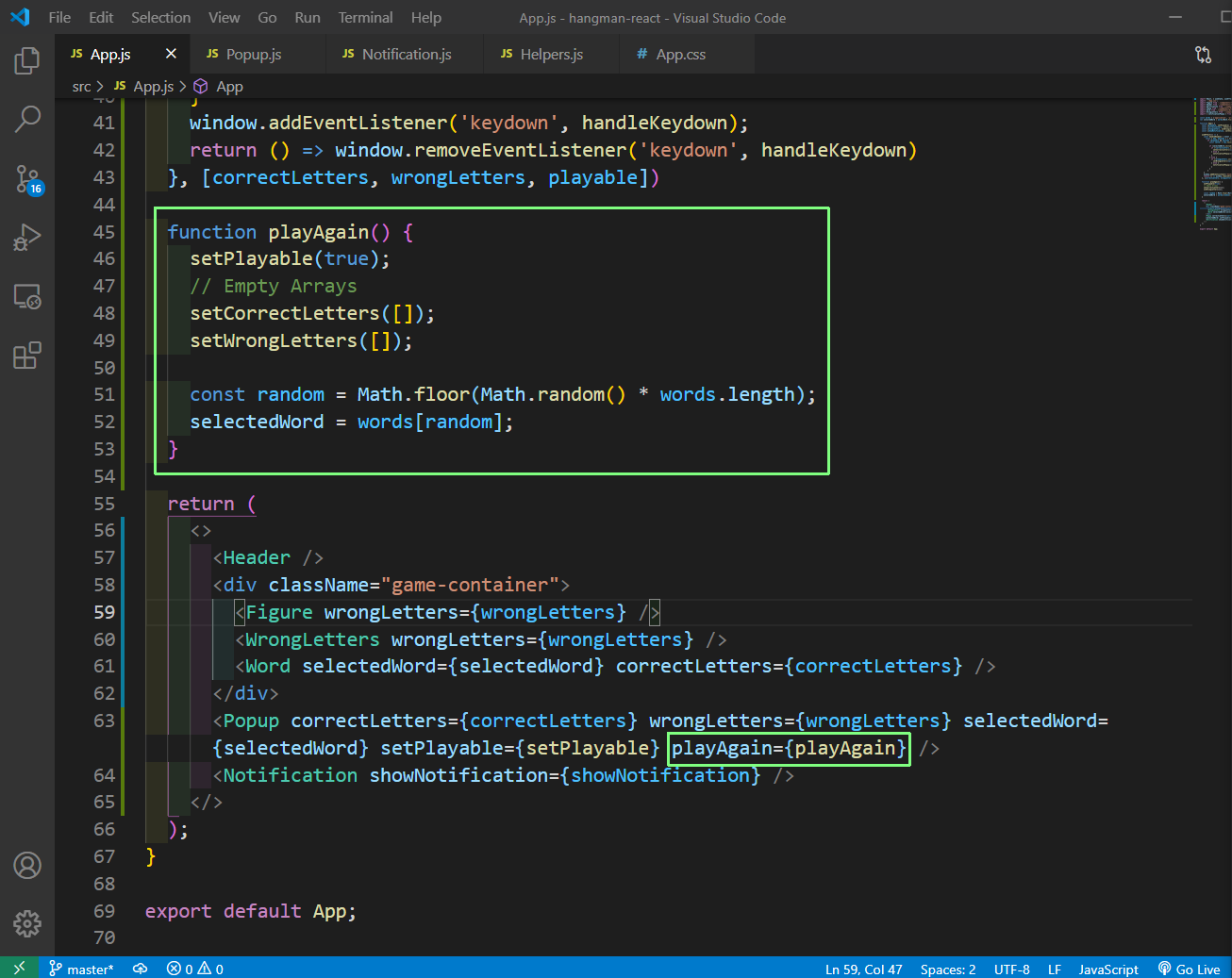Click the Popup component tag
1232x978 pixels.
251,721
